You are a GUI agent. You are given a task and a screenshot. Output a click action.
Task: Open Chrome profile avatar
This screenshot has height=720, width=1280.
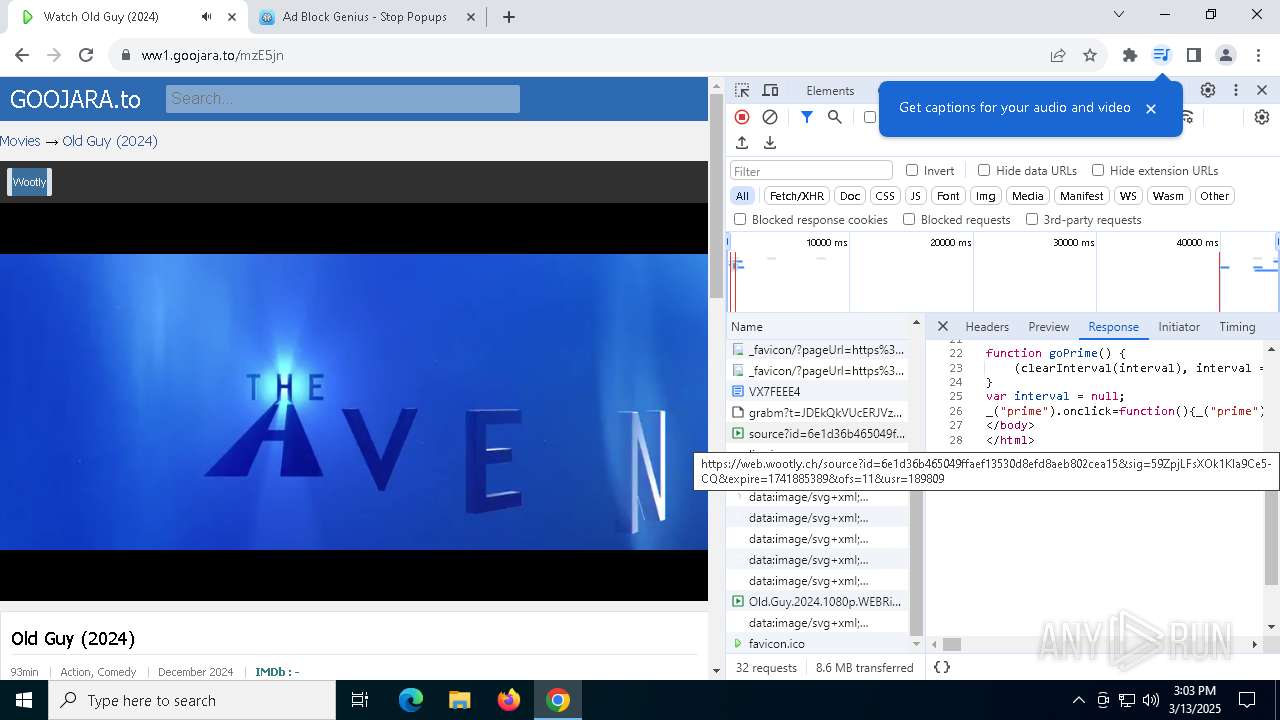(1226, 55)
